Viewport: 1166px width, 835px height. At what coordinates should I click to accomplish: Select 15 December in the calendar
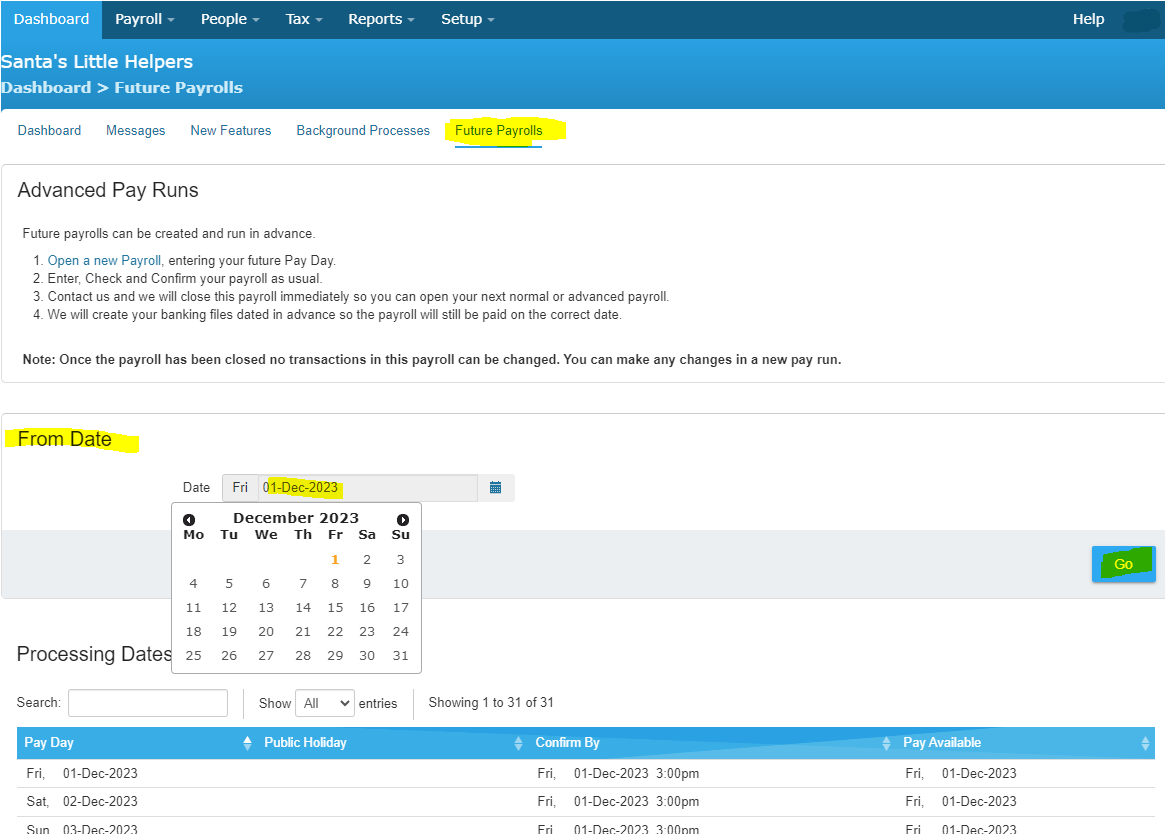pyautogui.click(x=335, y=608)
